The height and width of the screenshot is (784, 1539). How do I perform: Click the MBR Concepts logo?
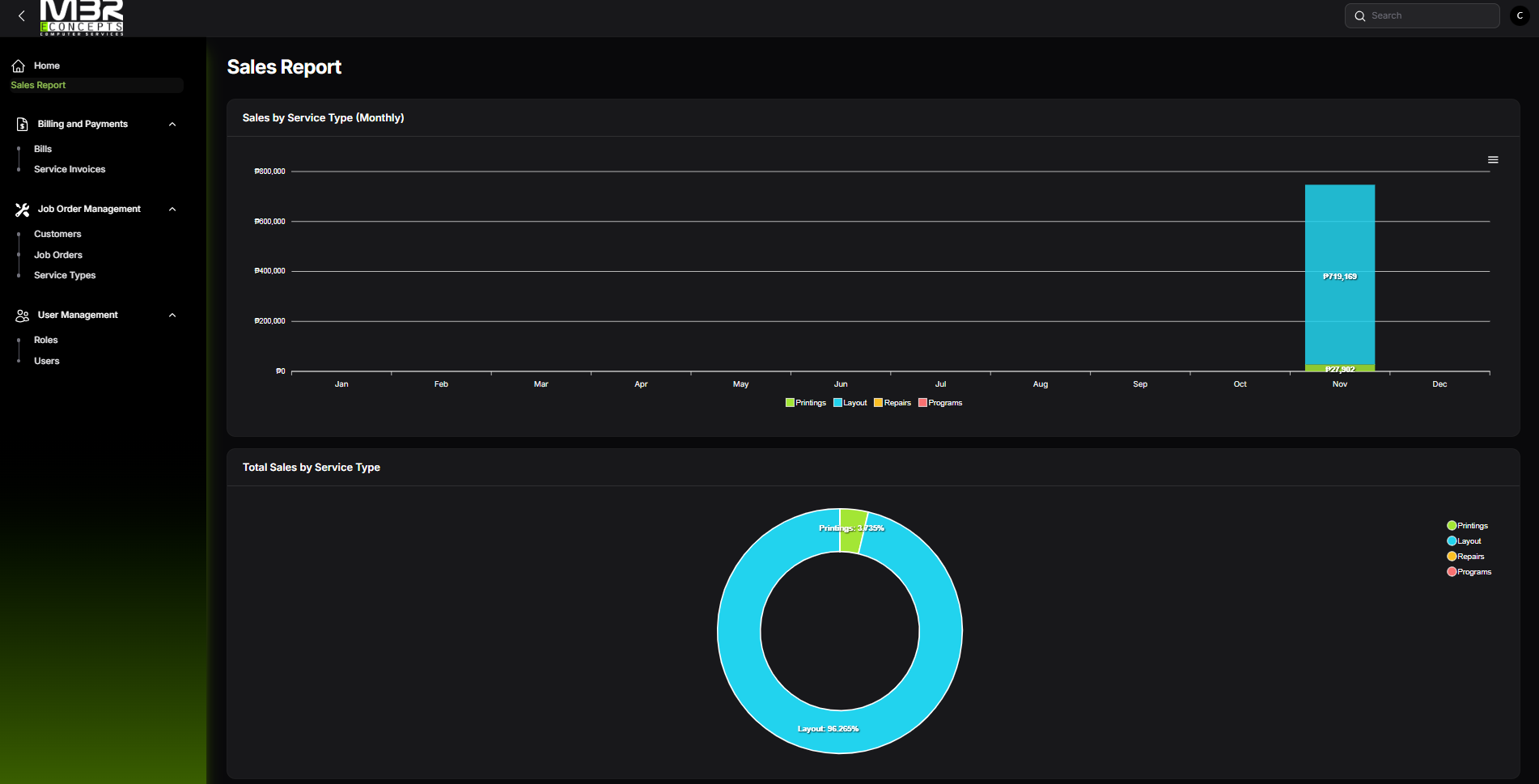click(82, 18)
